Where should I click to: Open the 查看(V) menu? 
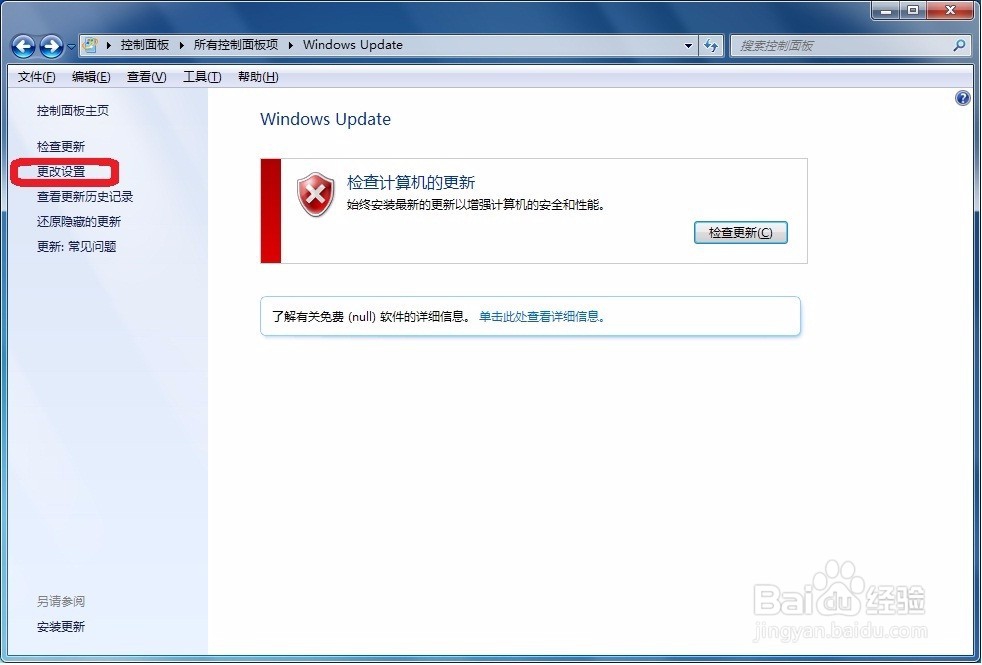(x=147, y=77)
